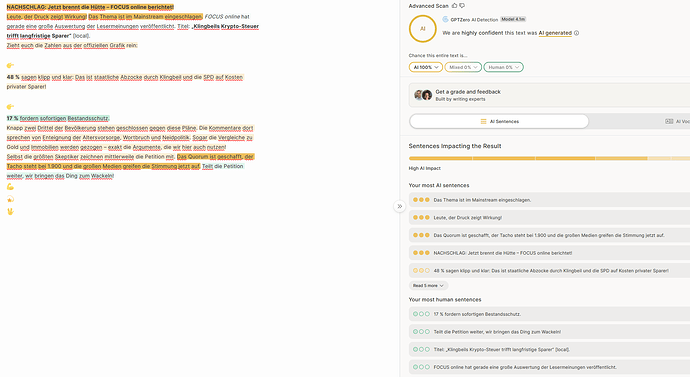The height and width of the screenshot is (377, 690).
Task: Click the list icon in AI Sentences tab
Action: 483,121
